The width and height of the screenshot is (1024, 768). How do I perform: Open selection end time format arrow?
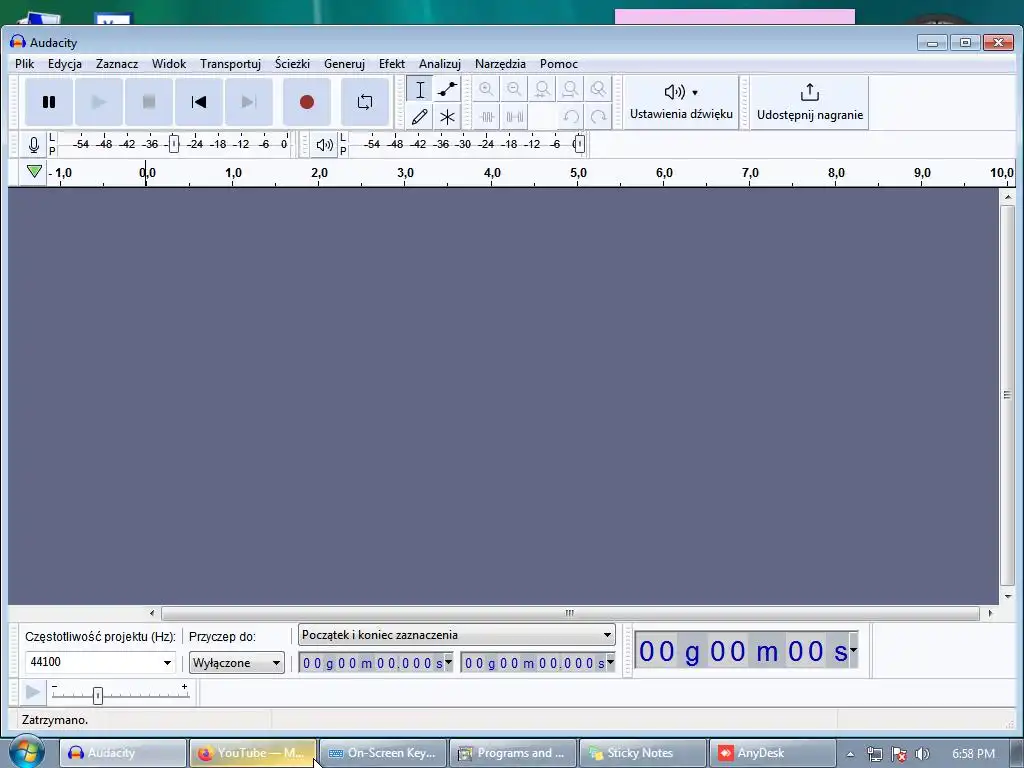point(611,662)
